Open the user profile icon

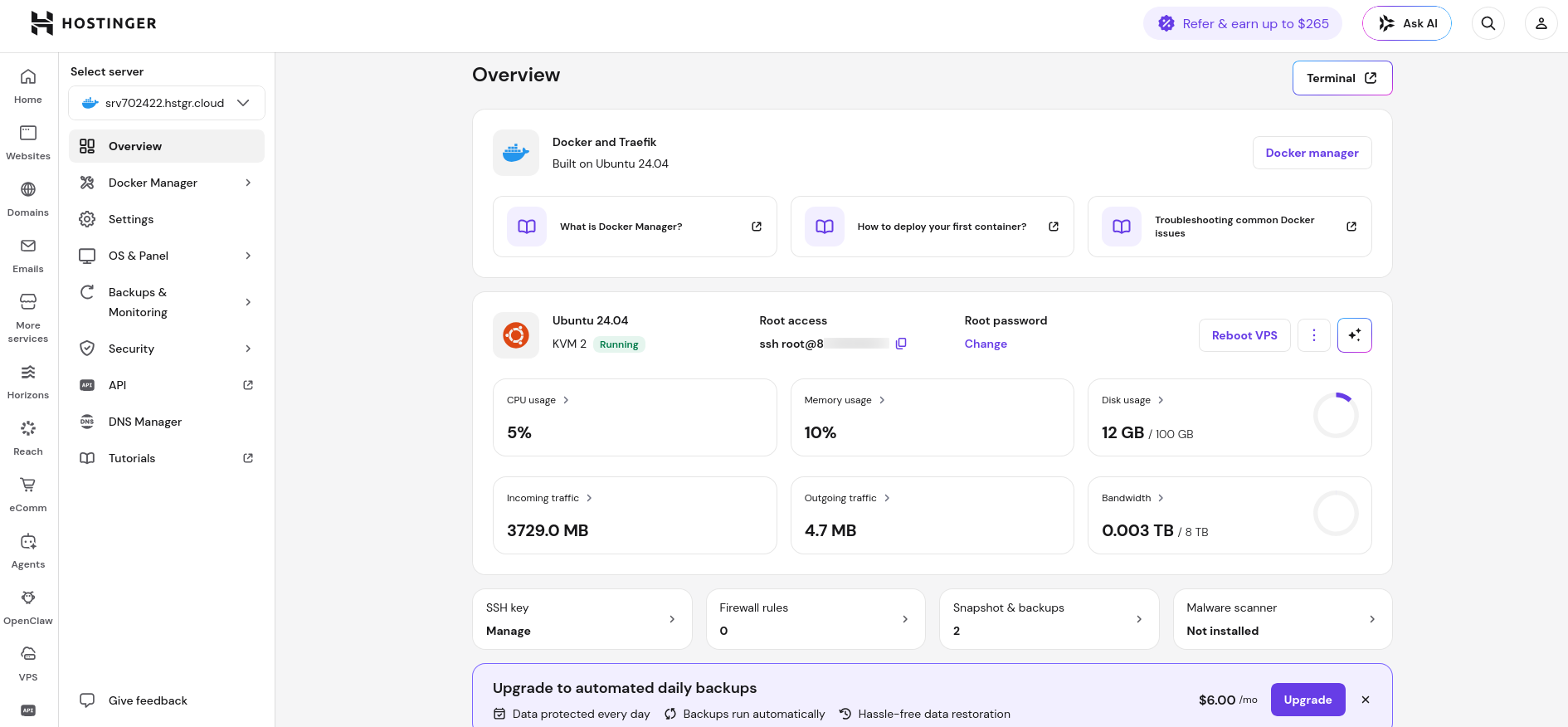click(x=1541, y=23)
